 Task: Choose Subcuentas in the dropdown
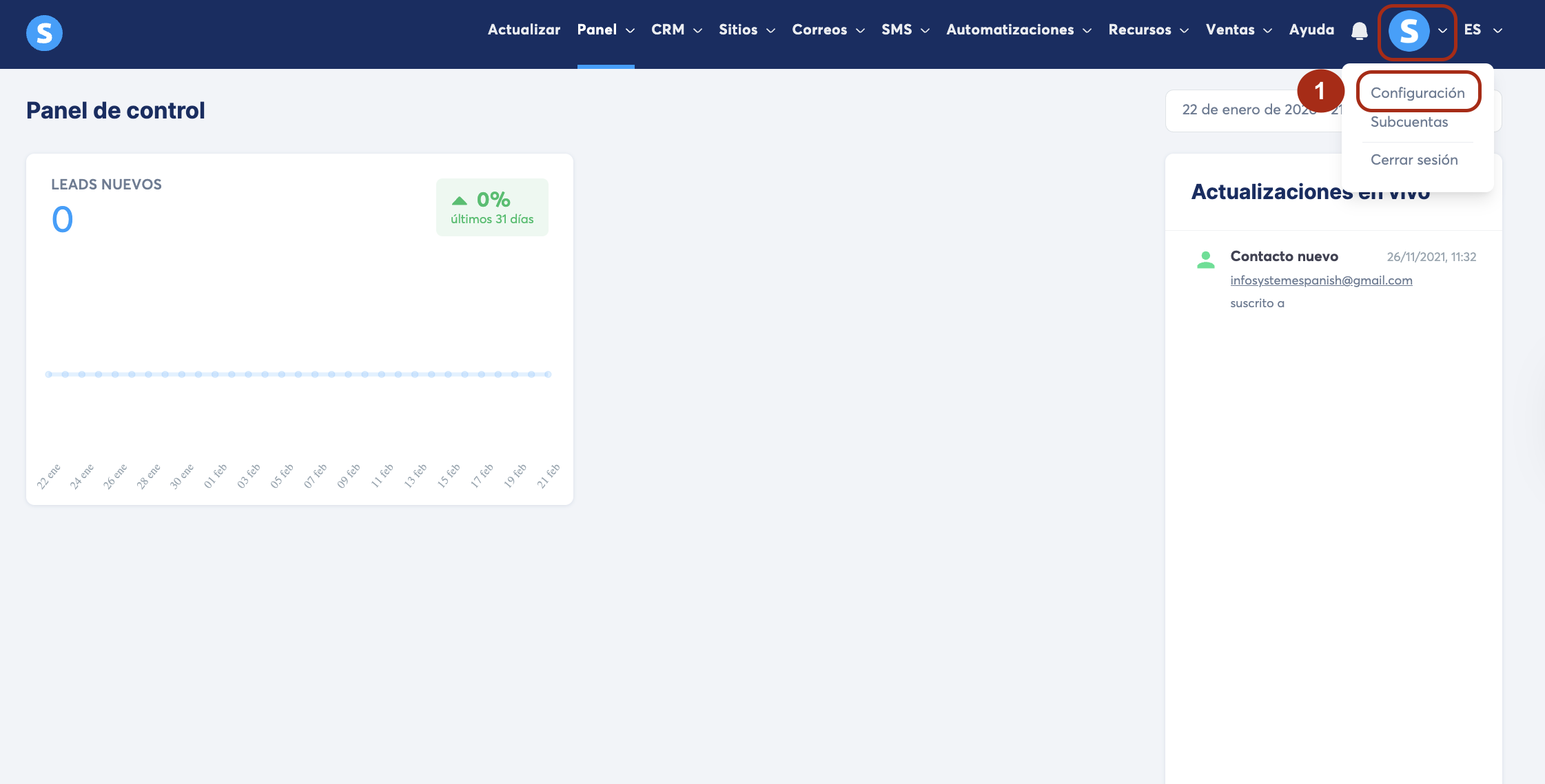coord(1409,122)
